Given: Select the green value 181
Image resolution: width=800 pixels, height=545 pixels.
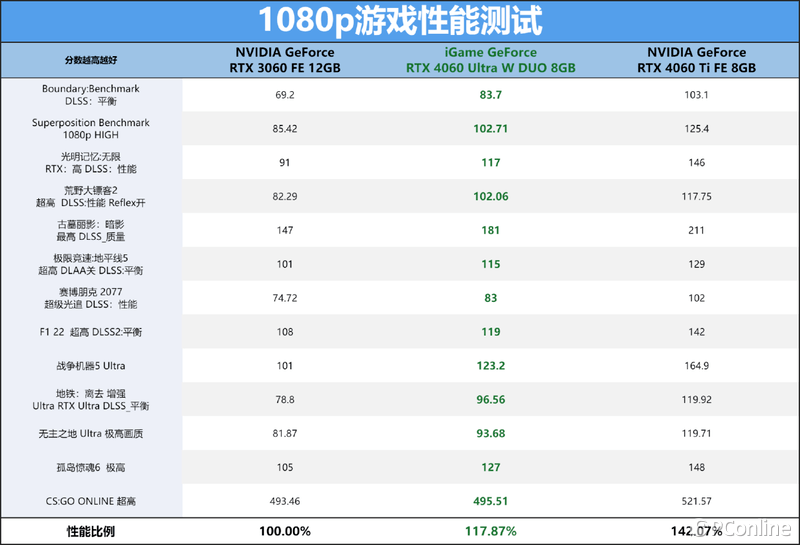Looking at the screenshot, I should pyautogui.click(x=491, y=231).
